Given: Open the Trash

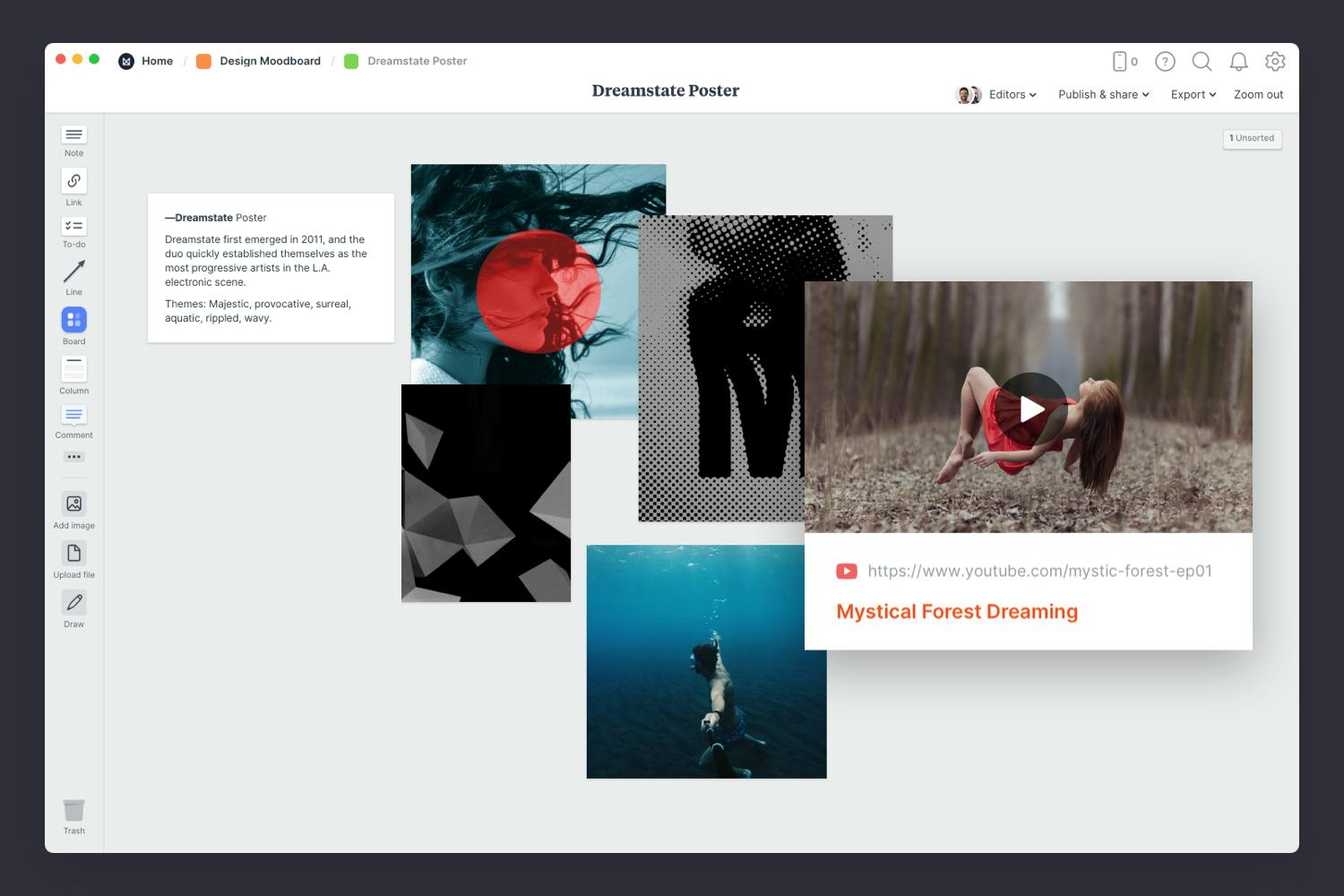Looking at the screenshot, I should pos(73,810).
